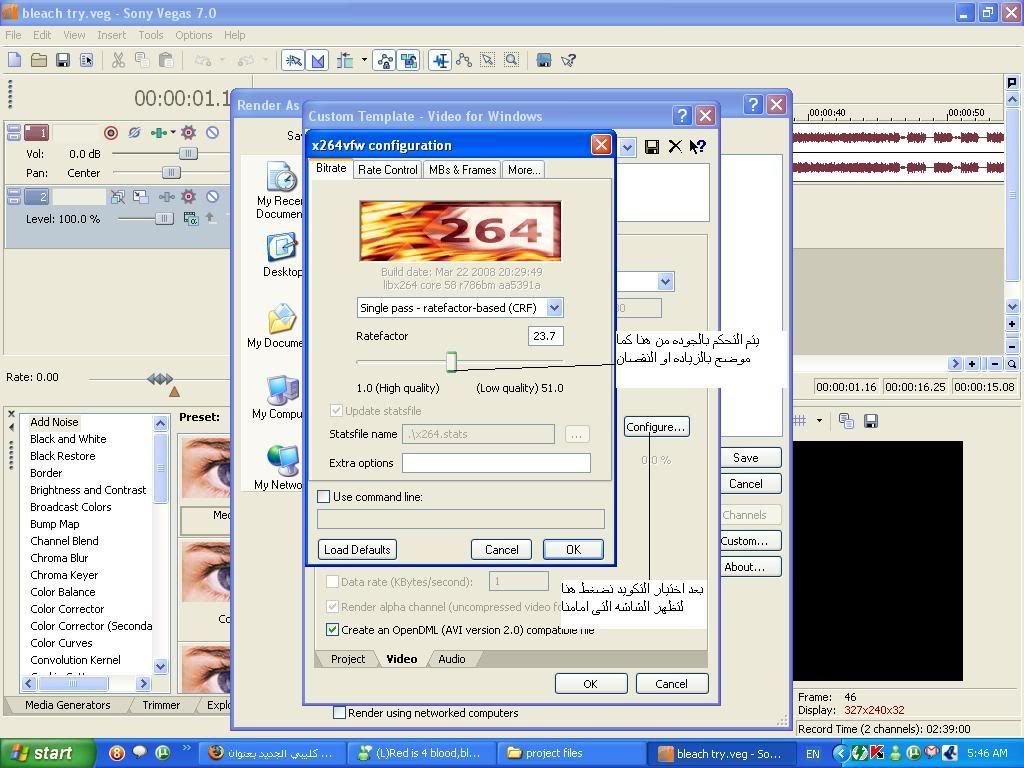Enable the Use command line checkbox
Viewport: 1024px width, 768px height.
(324, 496)
